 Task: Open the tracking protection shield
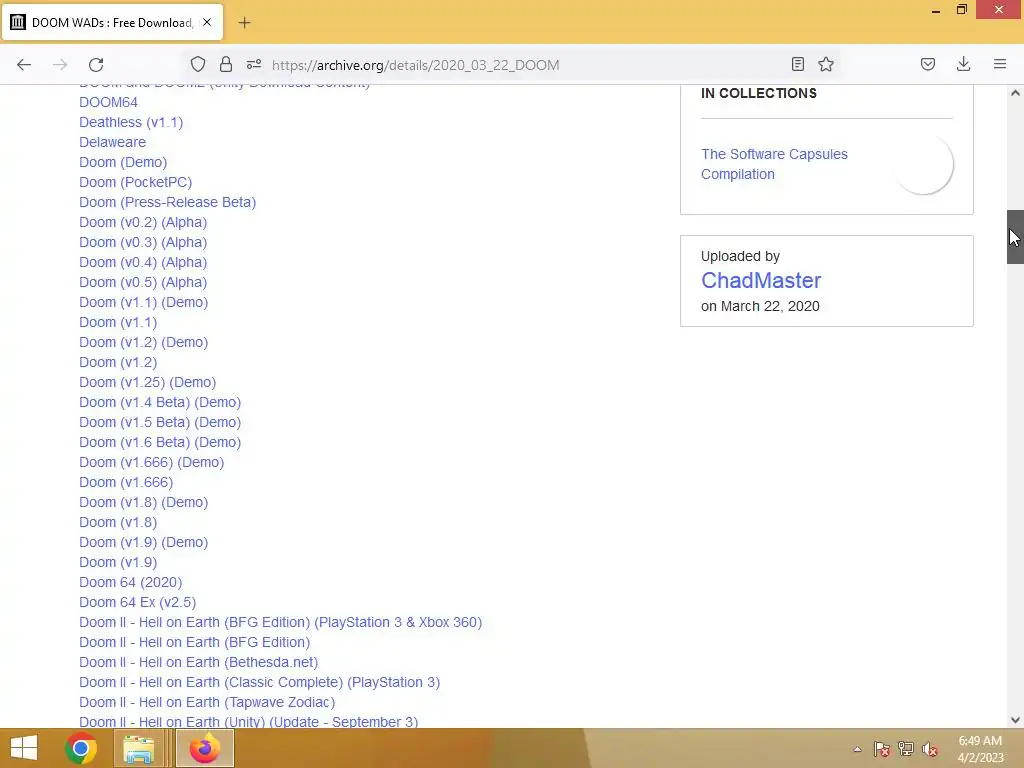click(x=198, y=64)
